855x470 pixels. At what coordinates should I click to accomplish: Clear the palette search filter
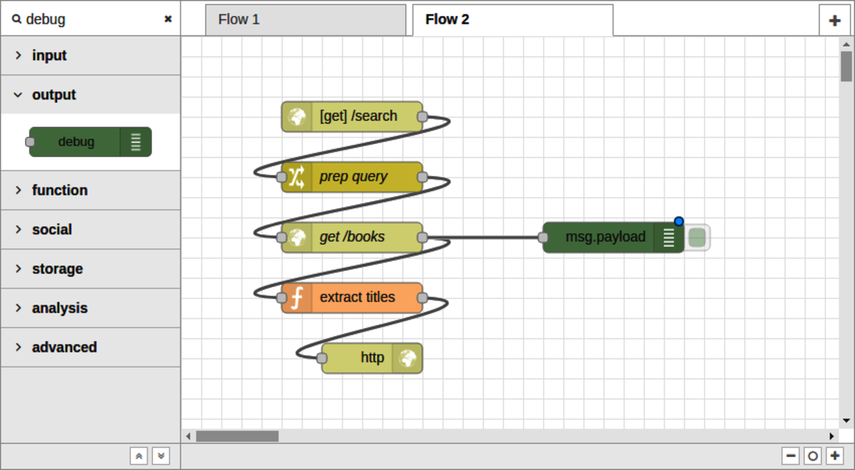[x=167, y=19]
